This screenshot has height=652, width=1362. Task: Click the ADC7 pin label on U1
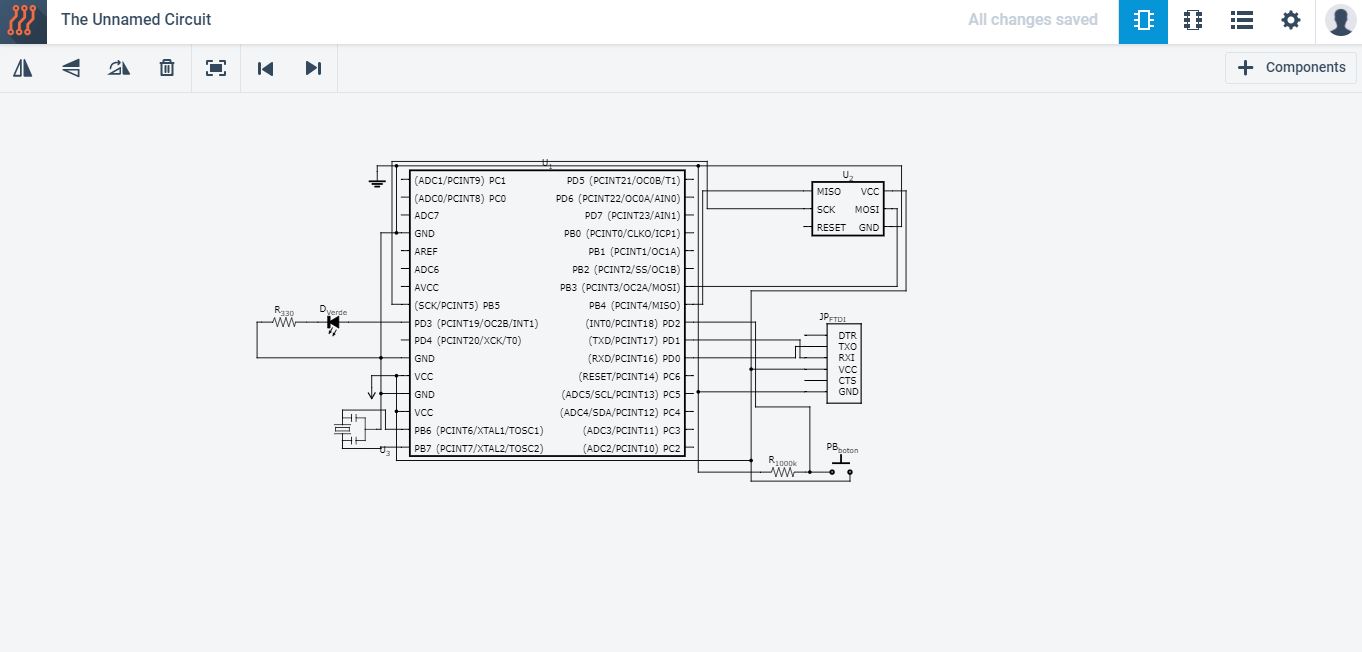(426, 216)
